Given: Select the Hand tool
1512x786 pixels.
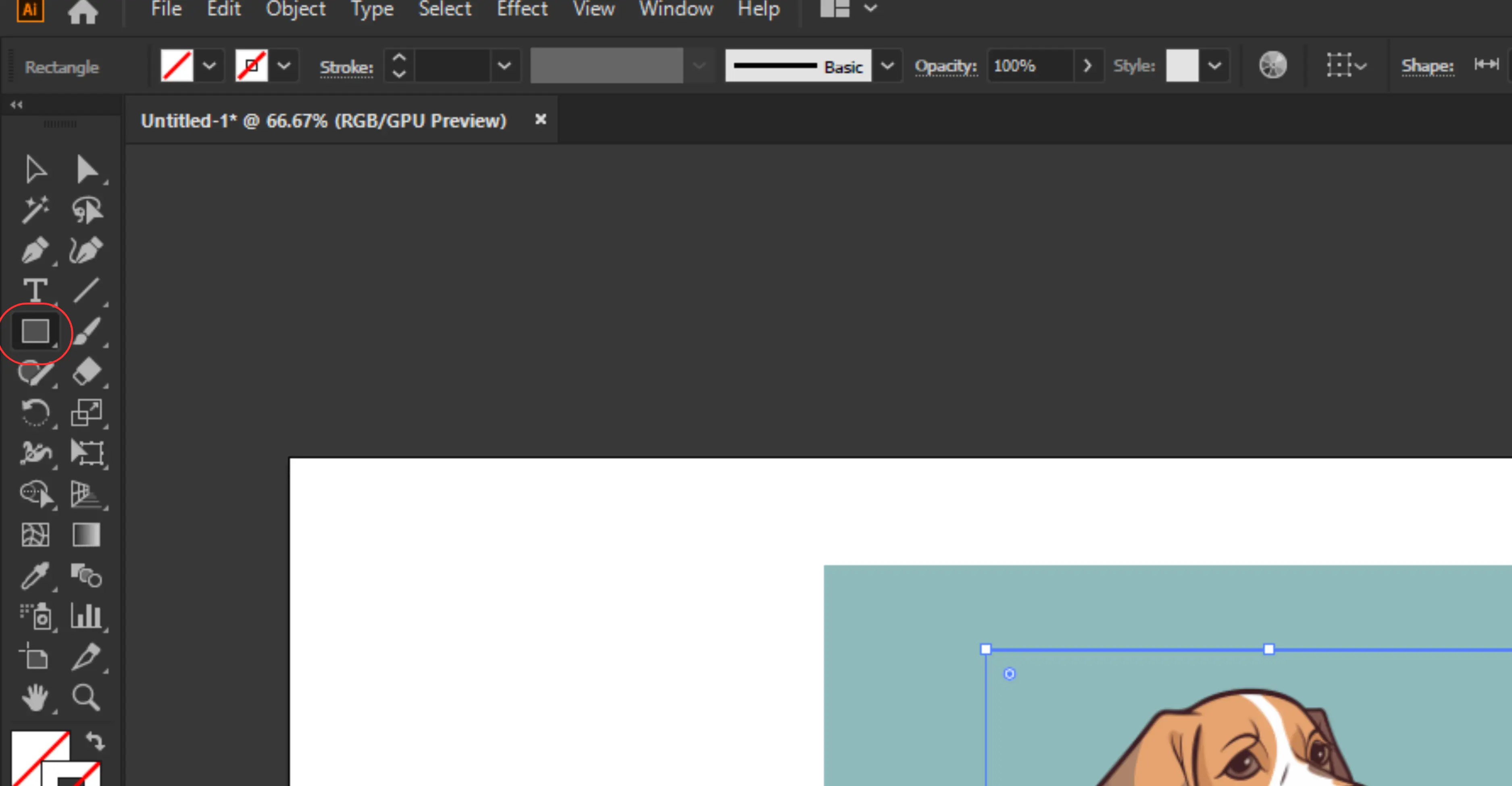Looking at the screenshot, I should [x=36, y=697].
